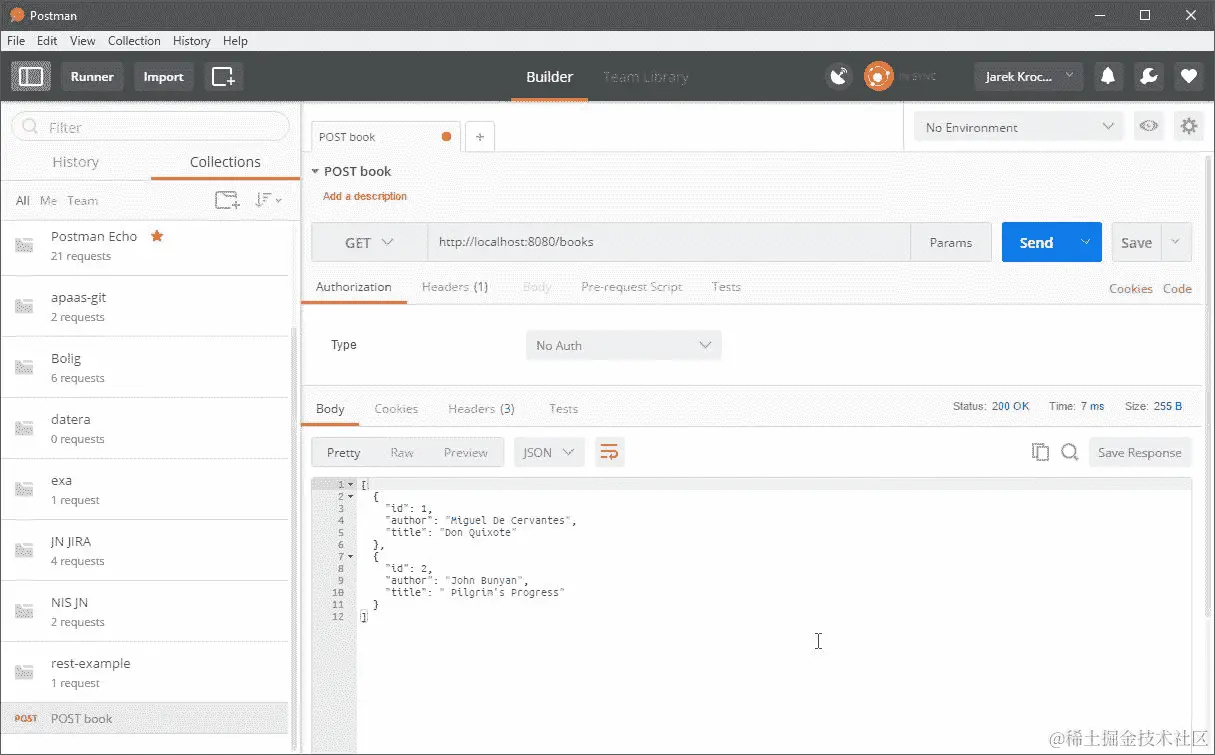The height and width of the screenshot is (755, 1215).
Task: Click the Add a description link
Action: (x=365, y=196)
